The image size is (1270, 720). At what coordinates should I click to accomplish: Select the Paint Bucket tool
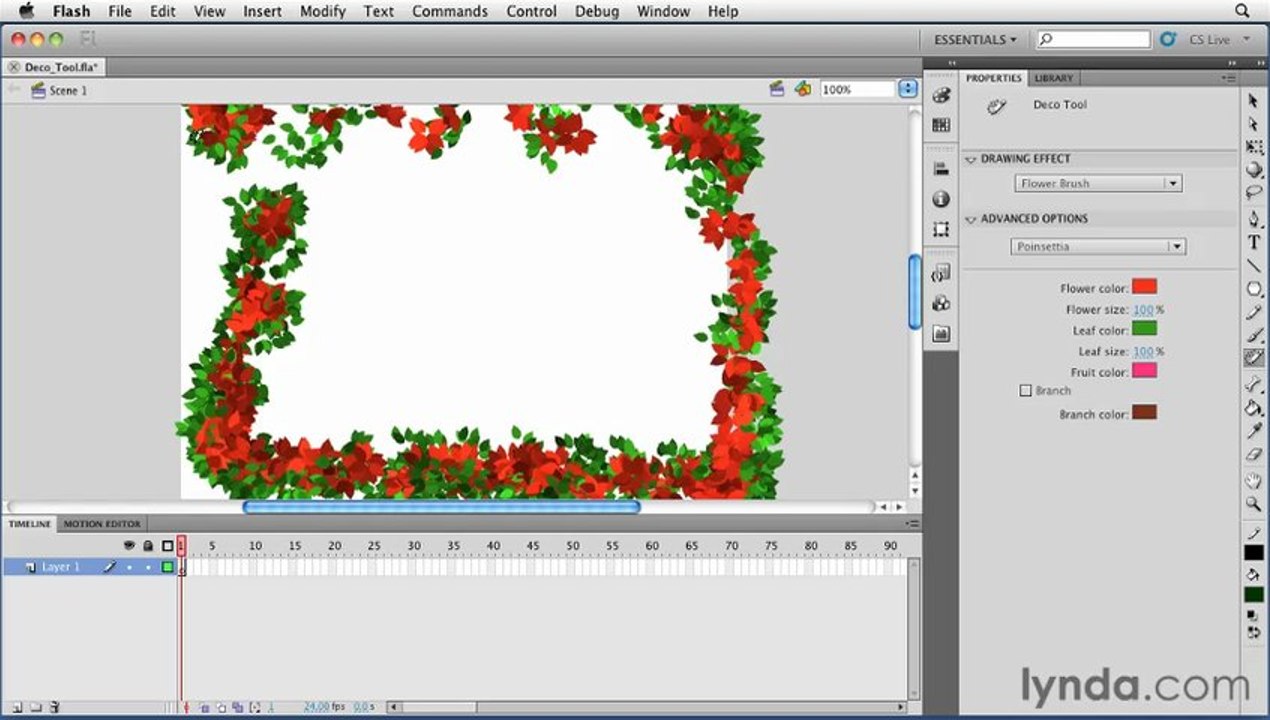pyautogui.click(x=1253, y=408)
